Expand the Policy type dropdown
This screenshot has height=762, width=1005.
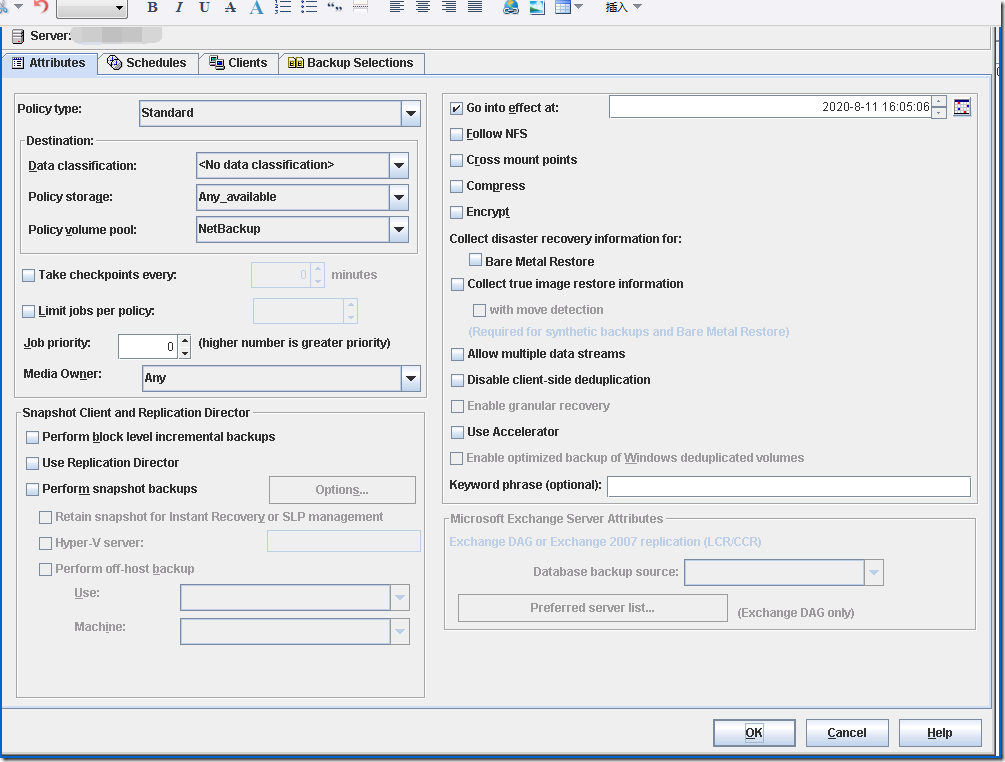(411, 113)
